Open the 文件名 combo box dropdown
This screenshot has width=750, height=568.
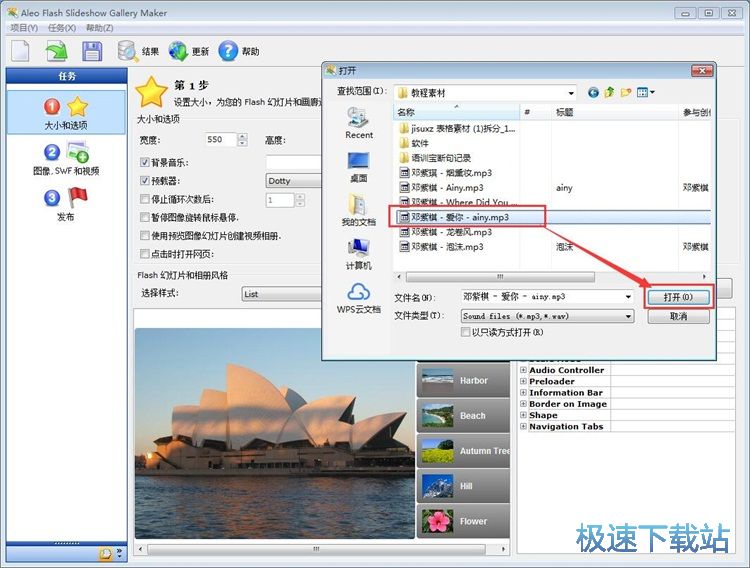pyautogui.click(x=628, y=297)
